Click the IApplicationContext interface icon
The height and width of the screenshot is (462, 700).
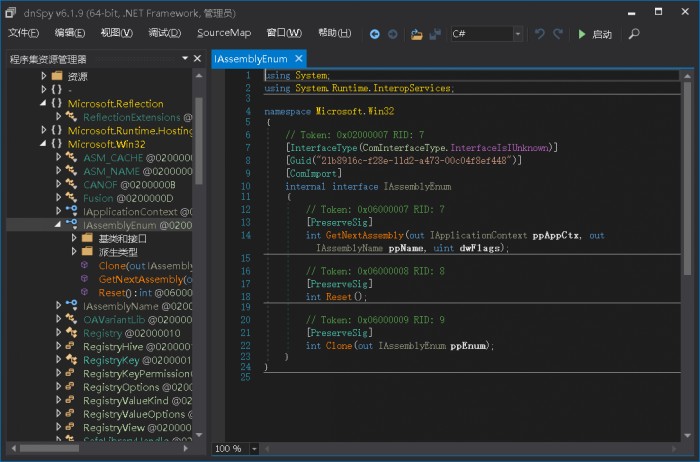pyautogui.click(x=71, y=210)
